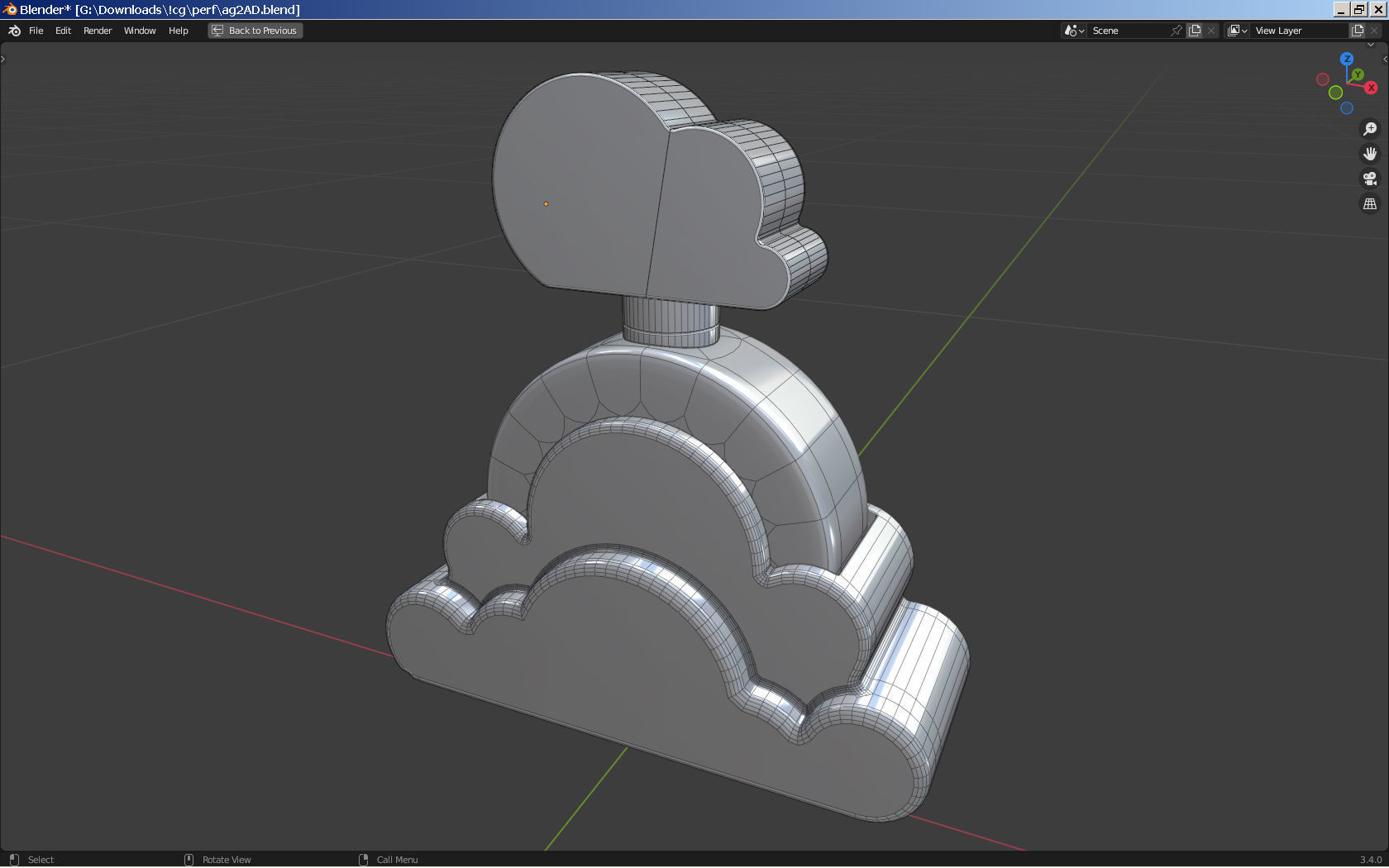Snap the view to the X axis gizmo
The image size is (1389, 868).
pyautogui.click(x=1371, y=87)
